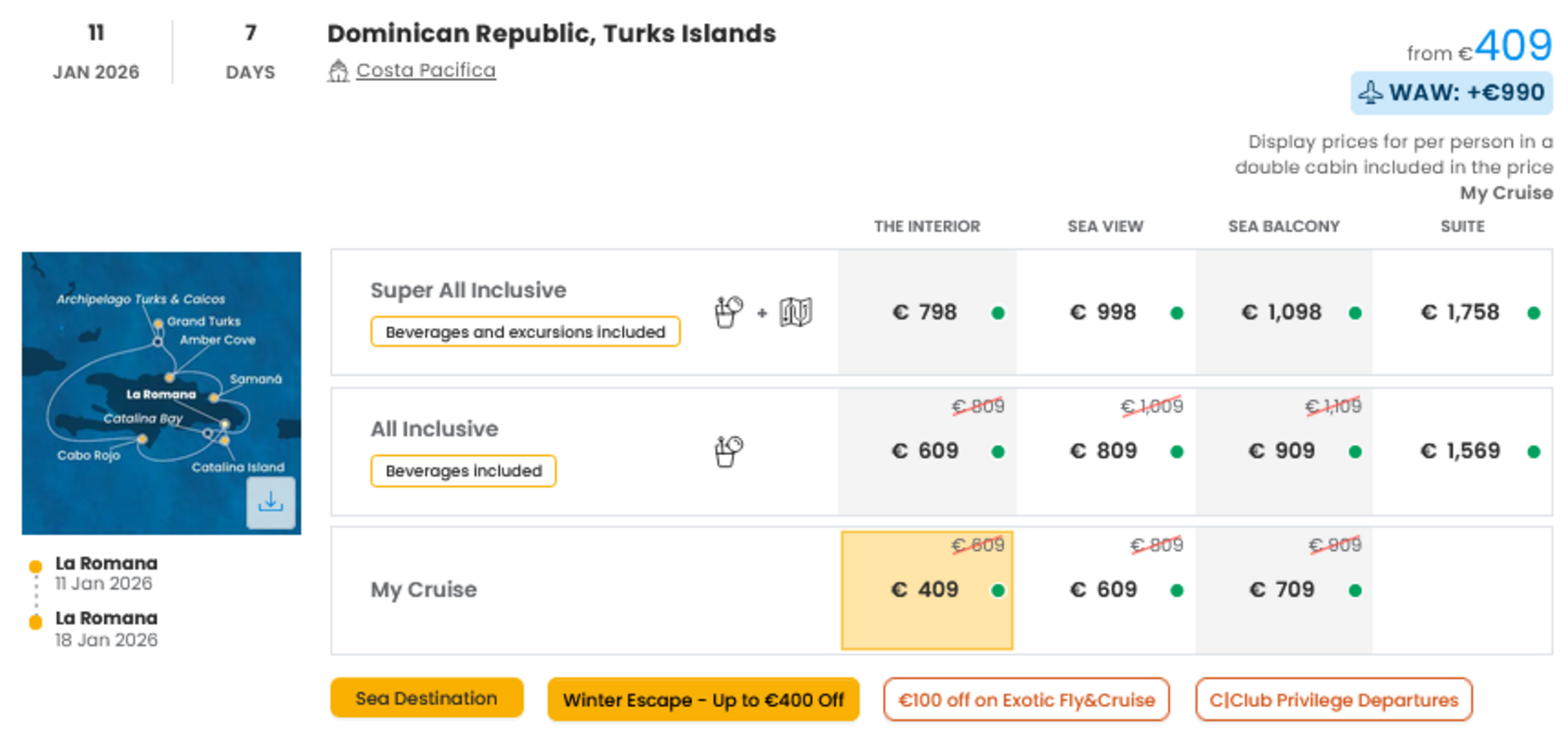Screen dimensions: 1568x743
Task: Click the airplane icon in WAW flight badge
Action: tap(1371, 92)
